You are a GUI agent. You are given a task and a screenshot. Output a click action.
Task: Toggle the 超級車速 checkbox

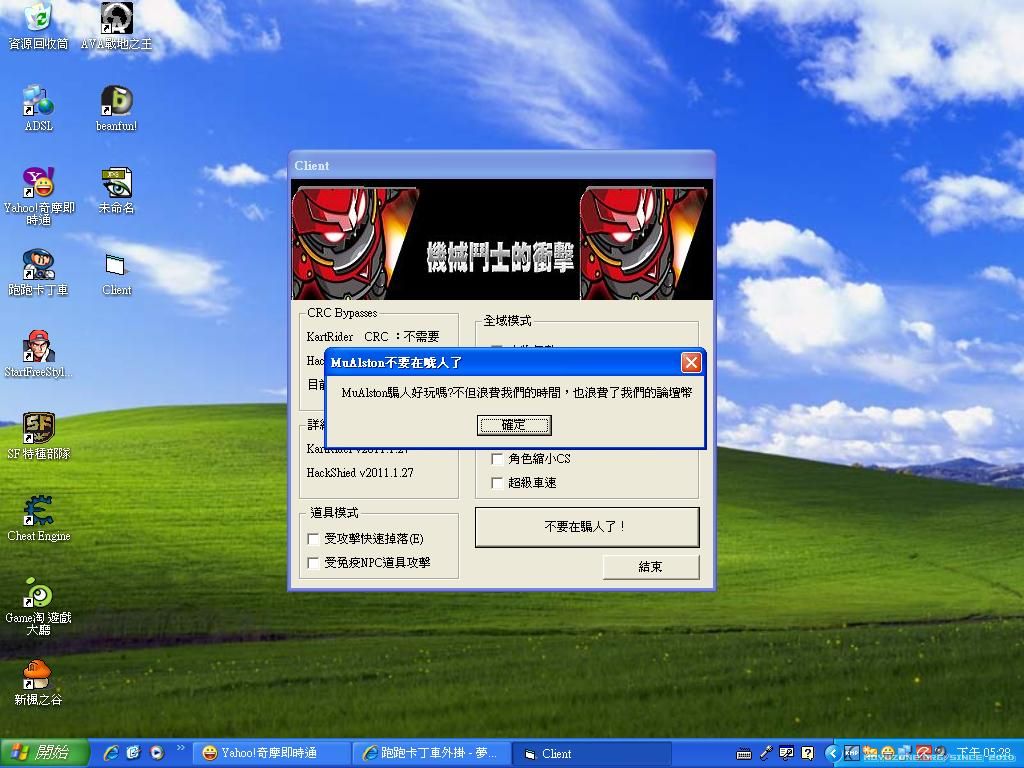497,483
